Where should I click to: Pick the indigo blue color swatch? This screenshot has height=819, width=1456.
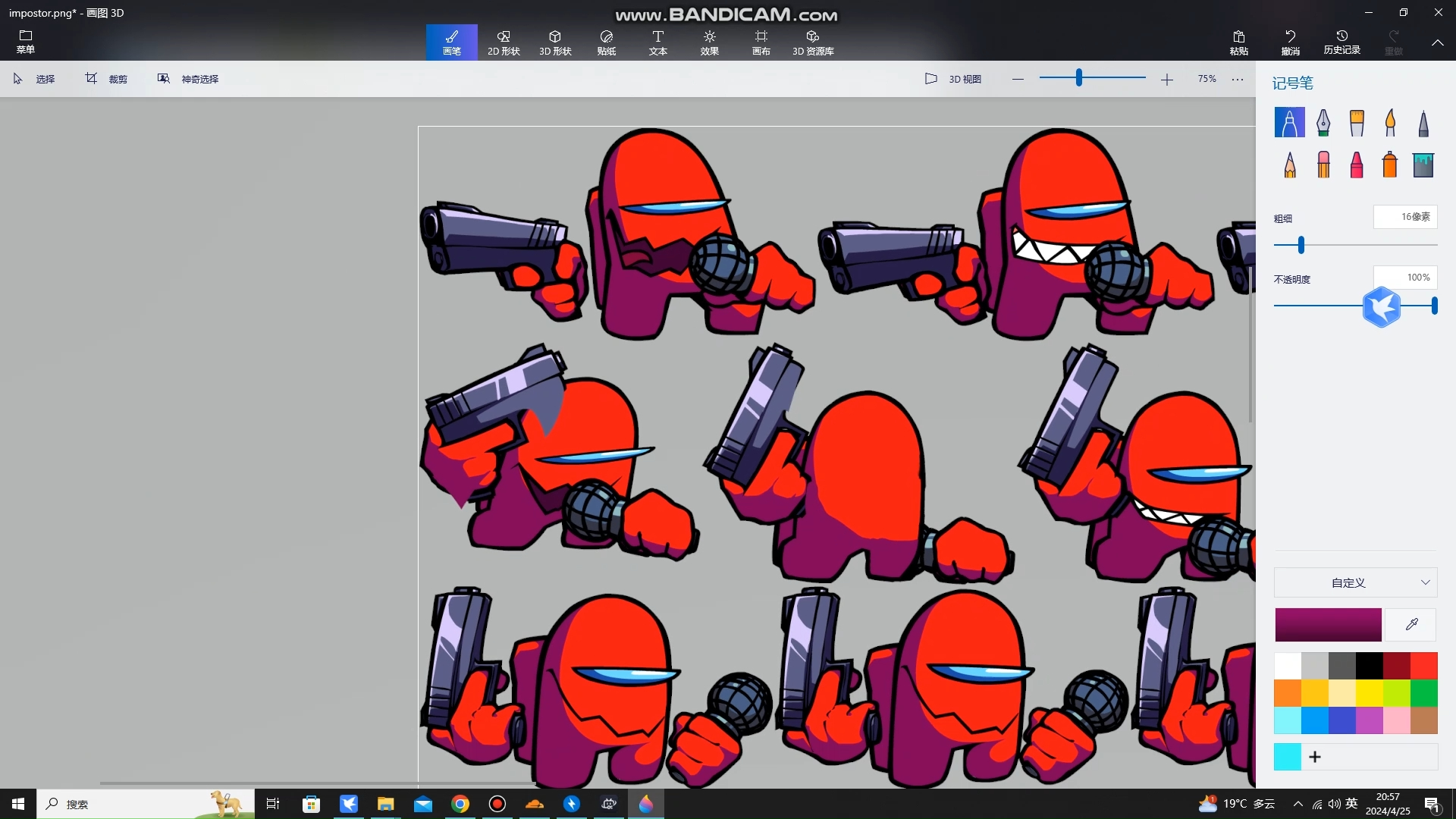pos(1342,720)
